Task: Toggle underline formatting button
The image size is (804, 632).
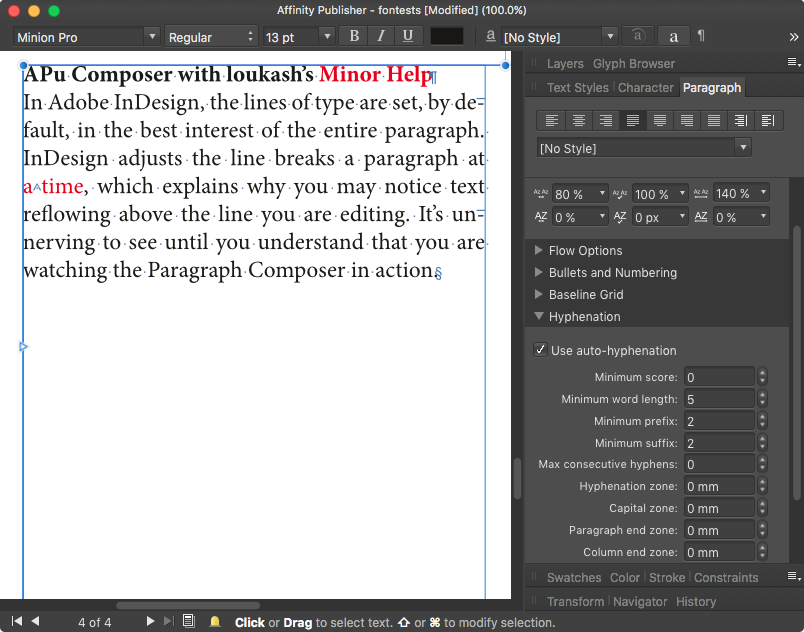Action: point(408,36)
